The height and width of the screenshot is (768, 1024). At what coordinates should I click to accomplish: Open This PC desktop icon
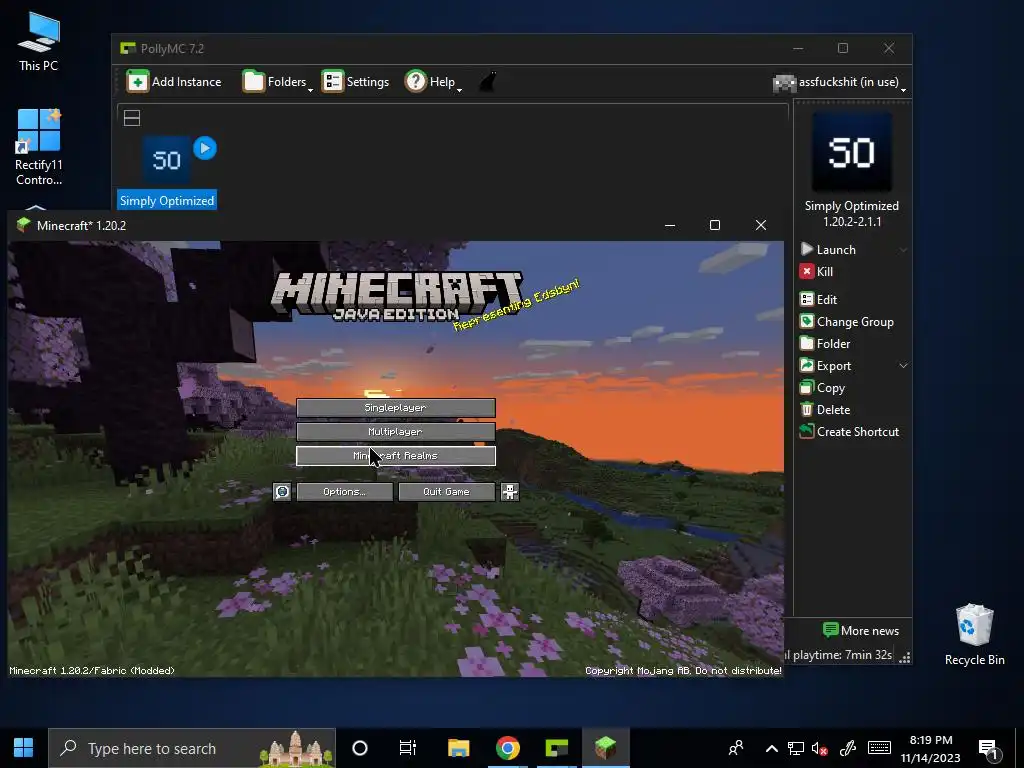[39, 42]
